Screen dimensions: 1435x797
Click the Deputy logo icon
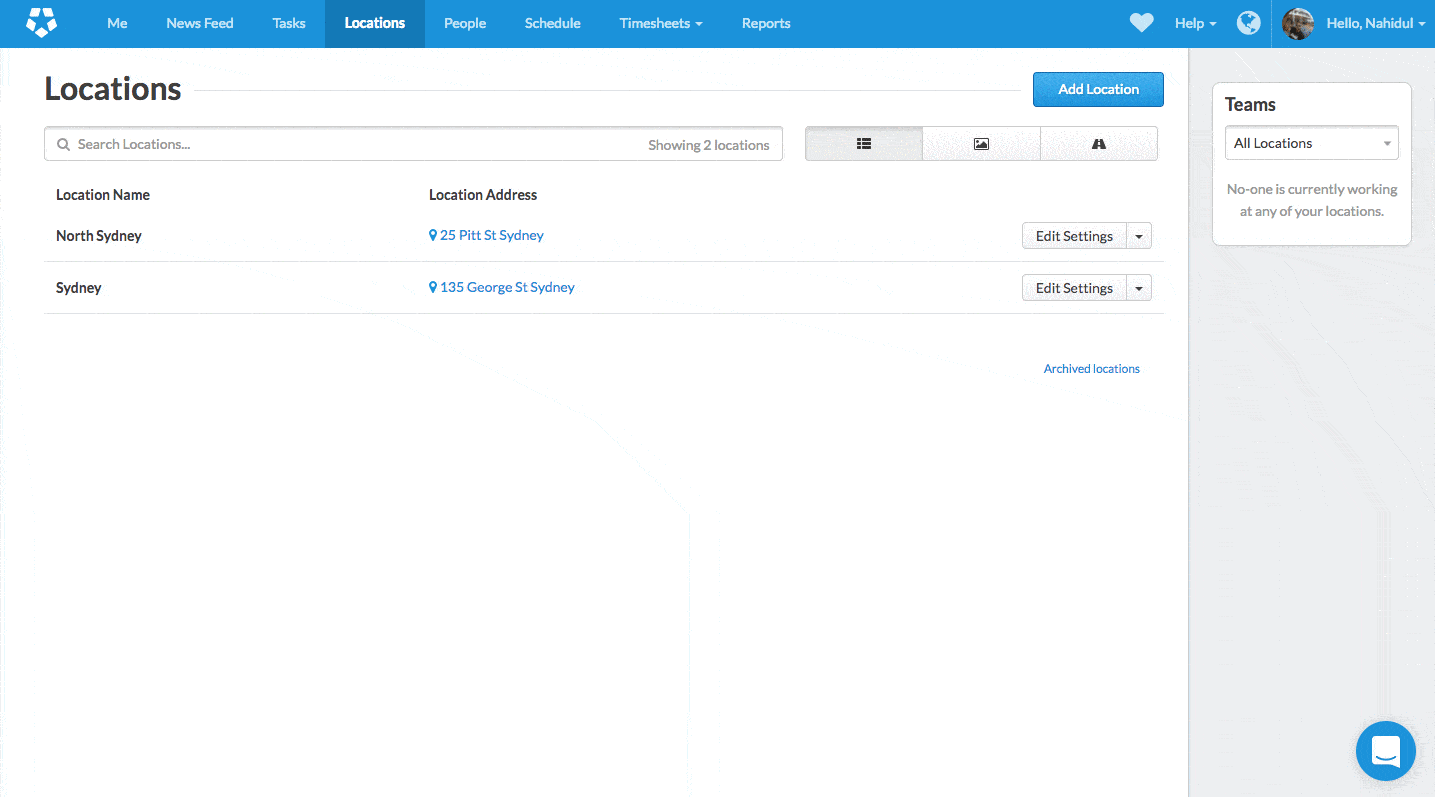[x=41, y=23]
